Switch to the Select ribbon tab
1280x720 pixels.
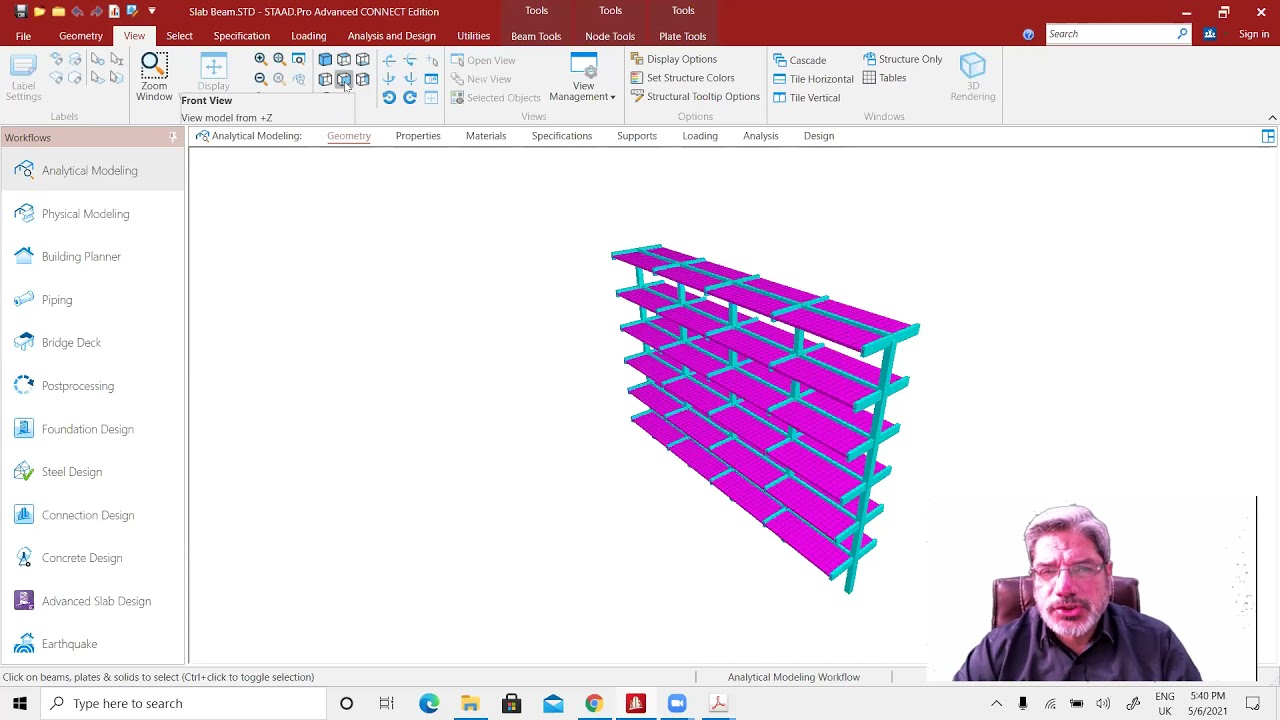click(180, 36)
